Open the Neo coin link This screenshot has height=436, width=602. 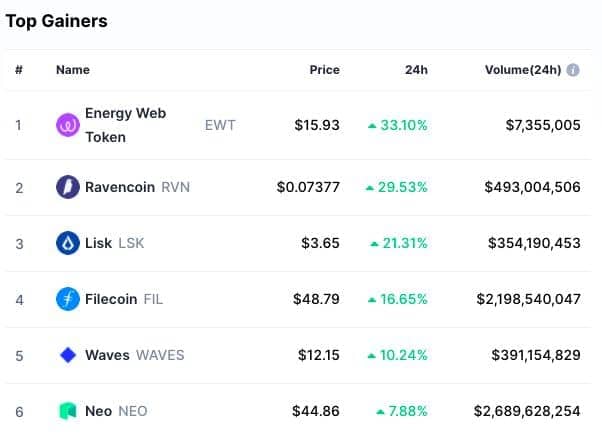(x=99, y=411)
